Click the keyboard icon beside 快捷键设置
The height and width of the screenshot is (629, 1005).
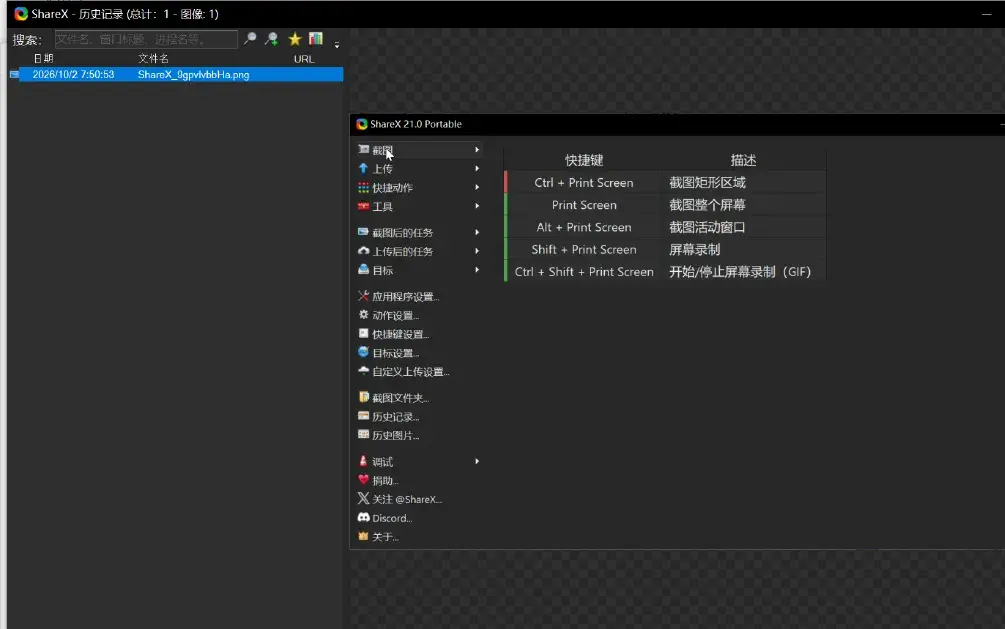[x=363, y=333]
